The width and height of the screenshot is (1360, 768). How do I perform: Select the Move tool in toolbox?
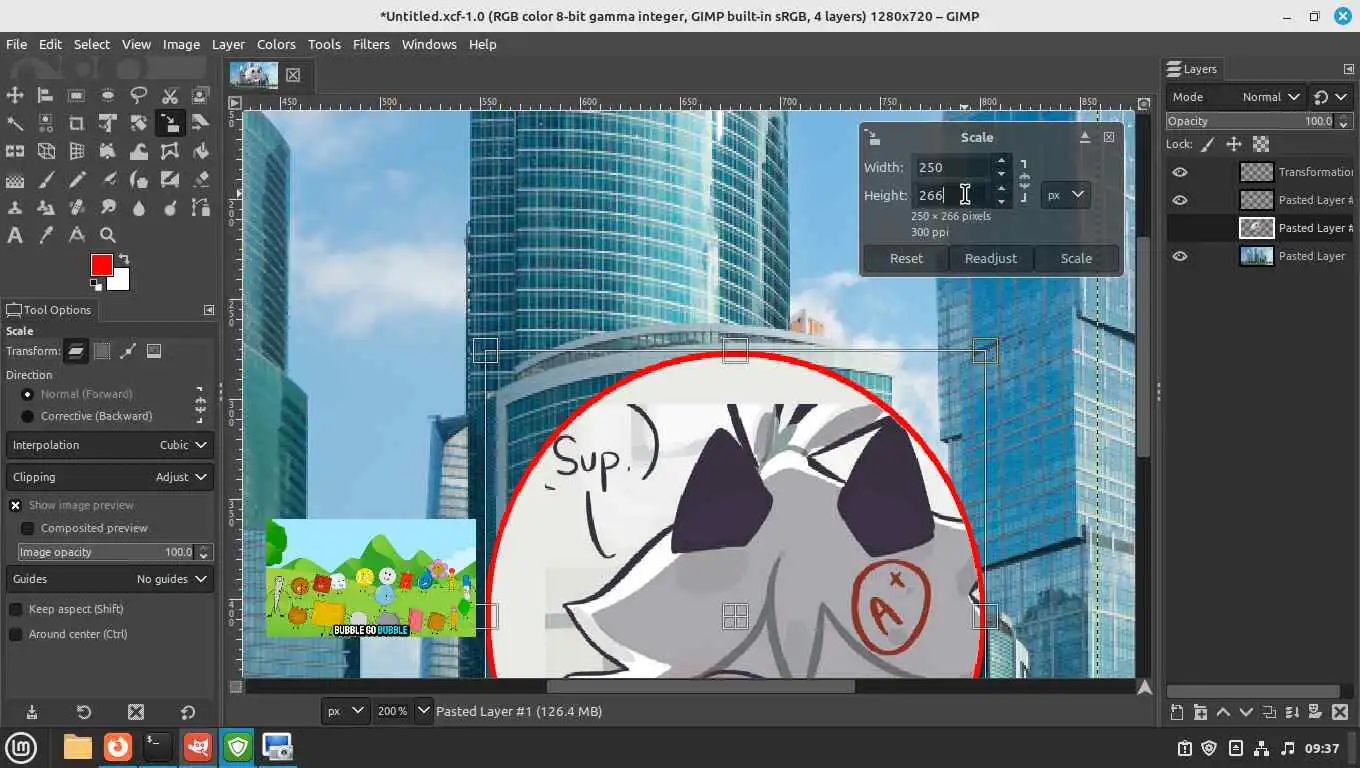(x=15, y=95)
